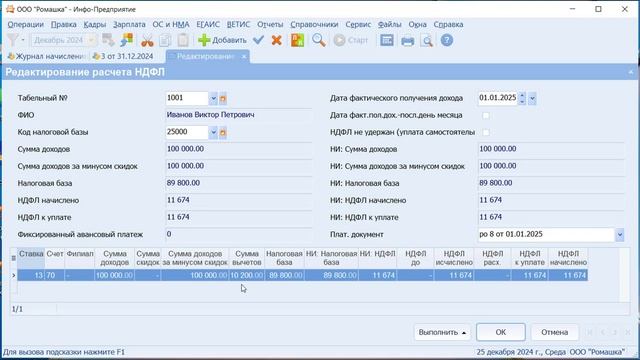Click the Старт play button
Screen dimensions: 640x360
click(351, 40)
